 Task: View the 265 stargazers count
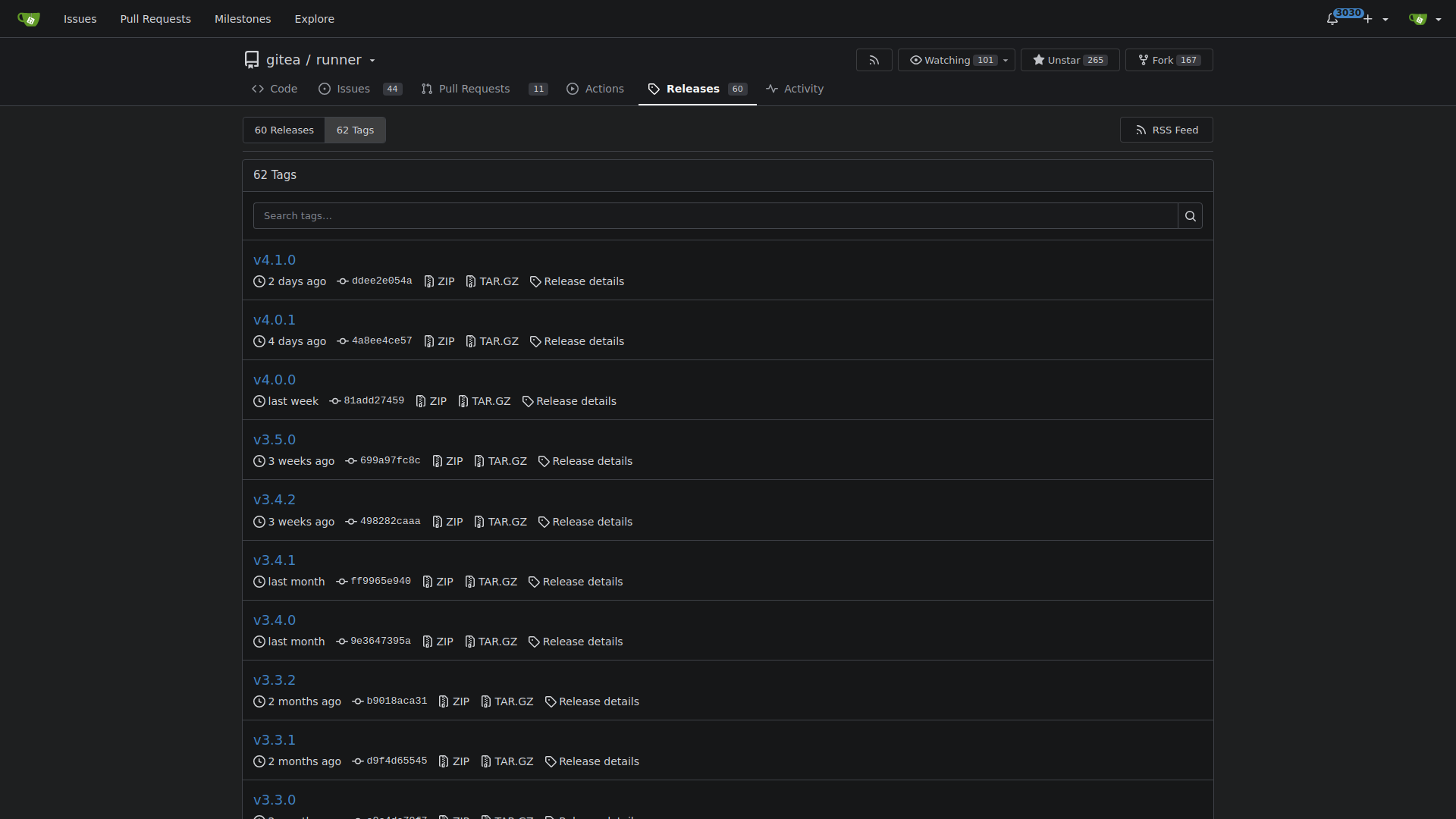tap(1096, 61)
